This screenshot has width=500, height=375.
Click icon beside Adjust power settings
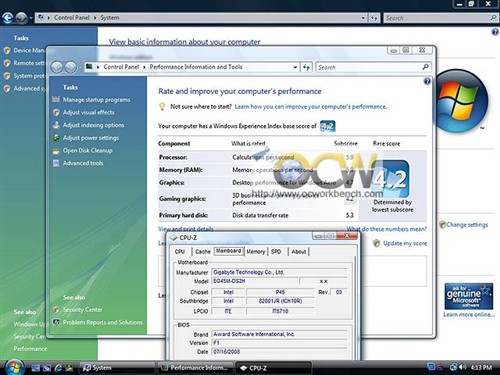(56, 138)
